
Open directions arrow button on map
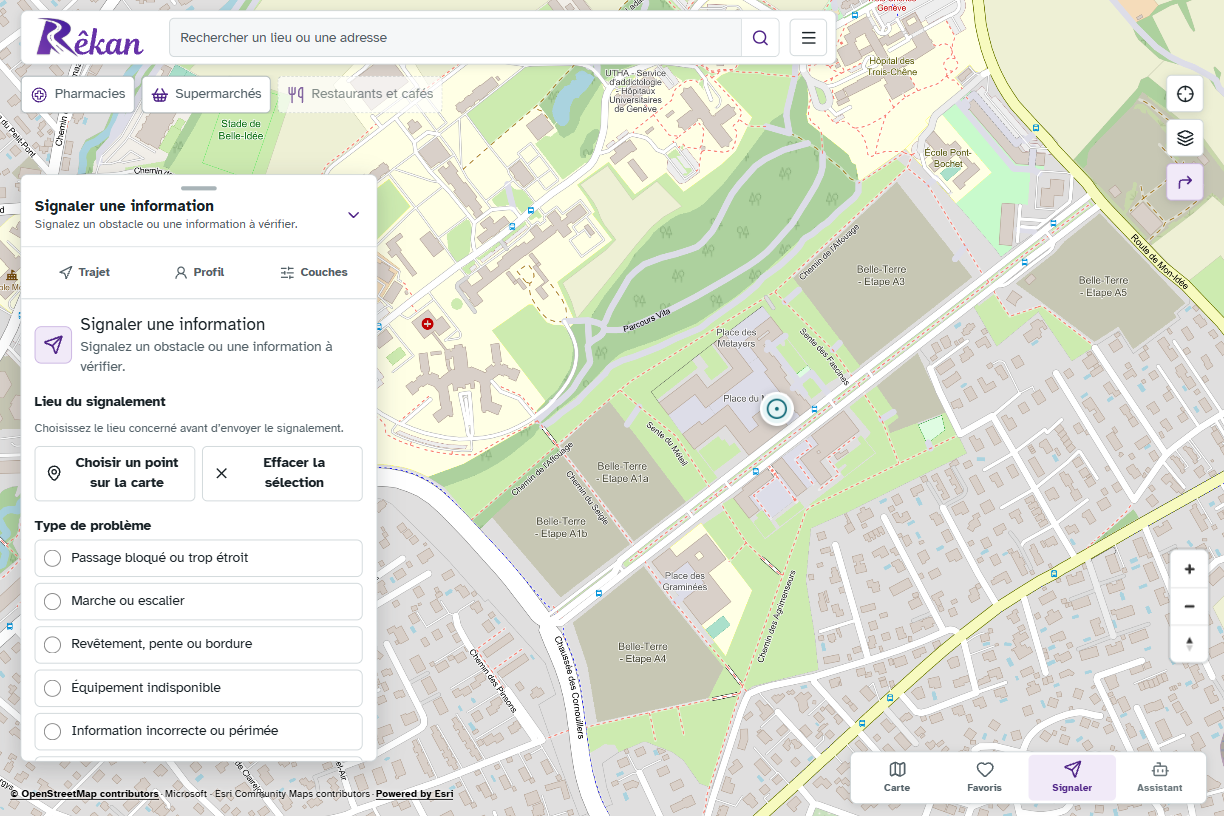1185,182
